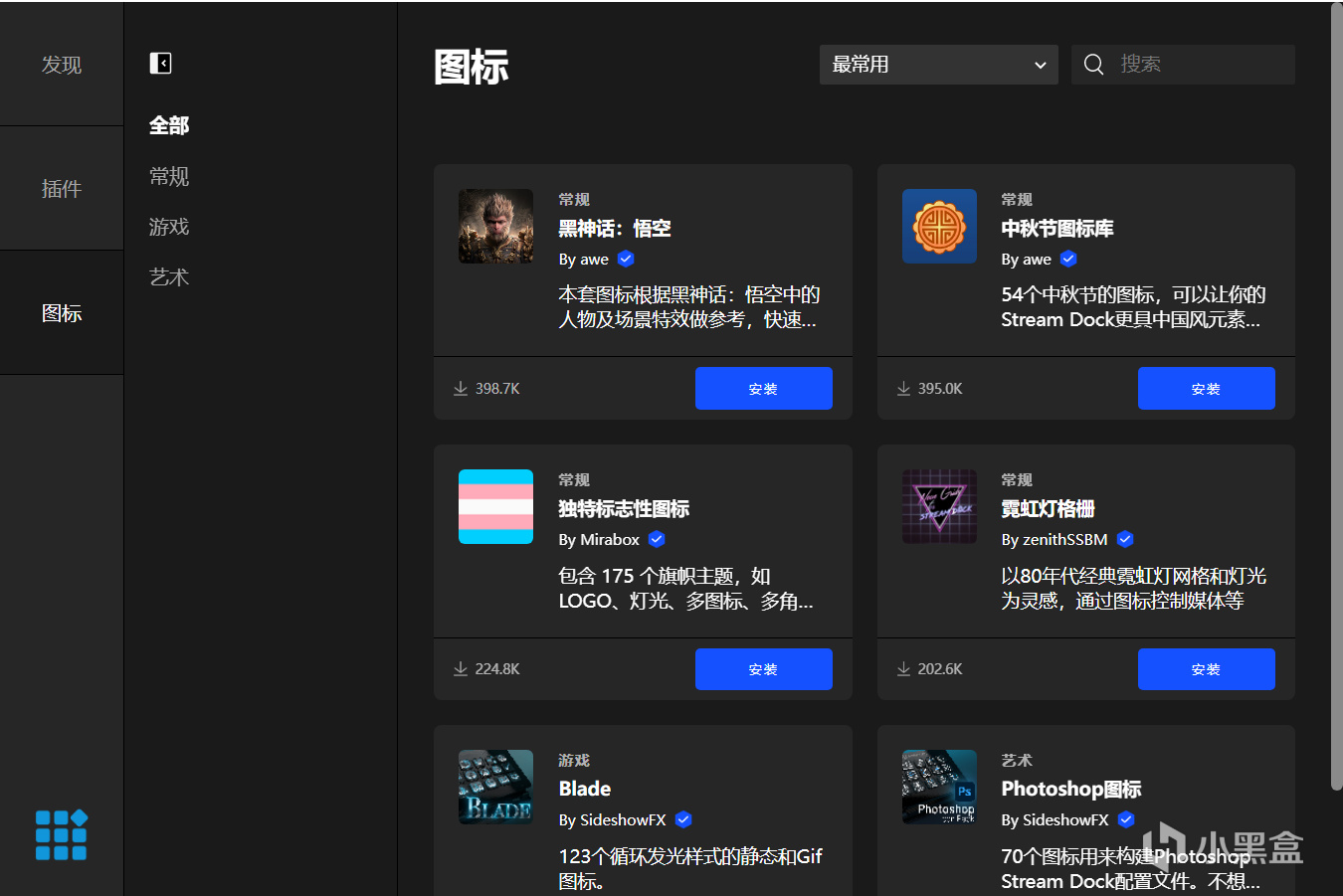
Task: Open the Photoshop图标 pack thumbnail
Action: [939, 788]
